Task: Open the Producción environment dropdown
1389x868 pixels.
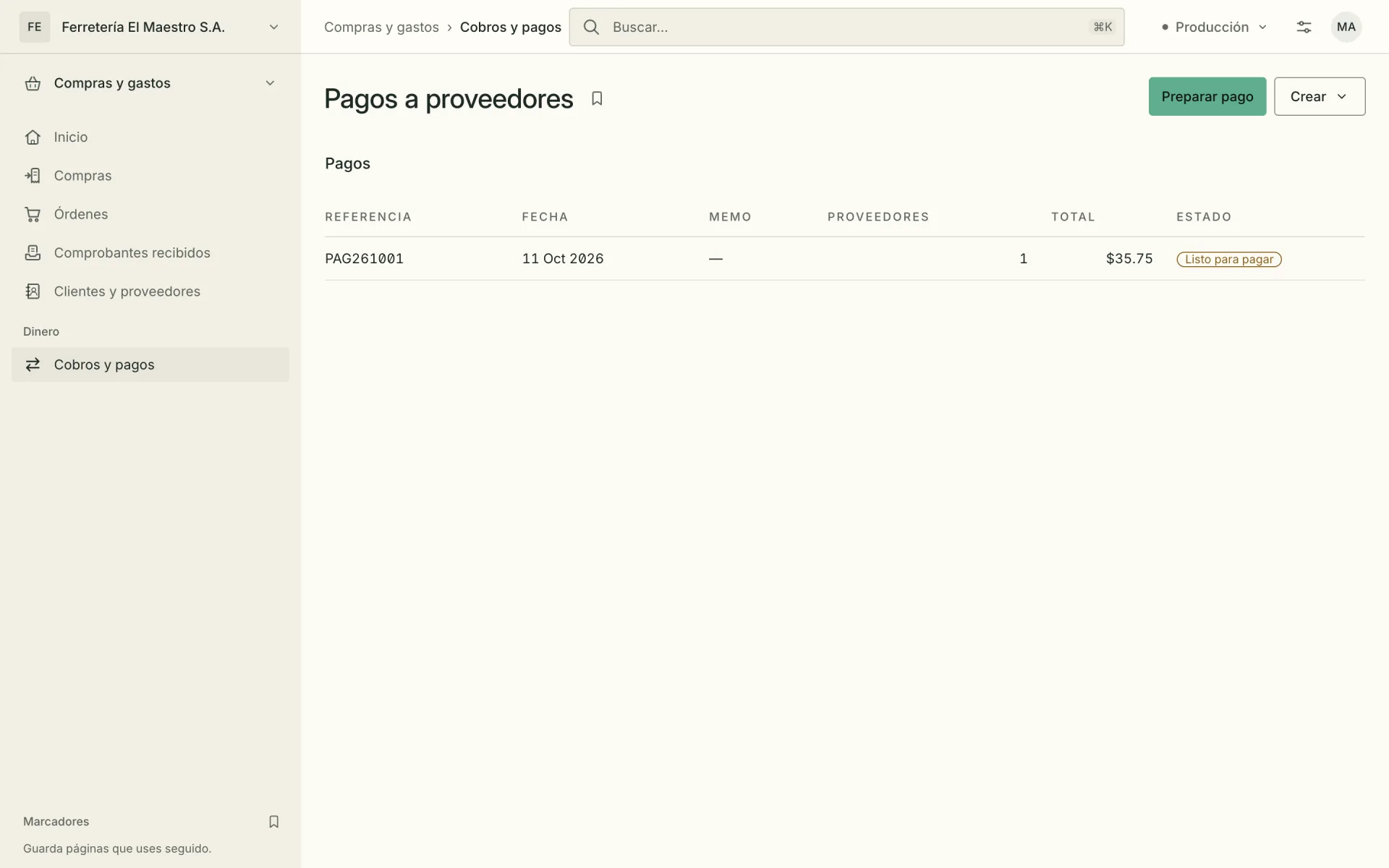Action: (1215, 27)
